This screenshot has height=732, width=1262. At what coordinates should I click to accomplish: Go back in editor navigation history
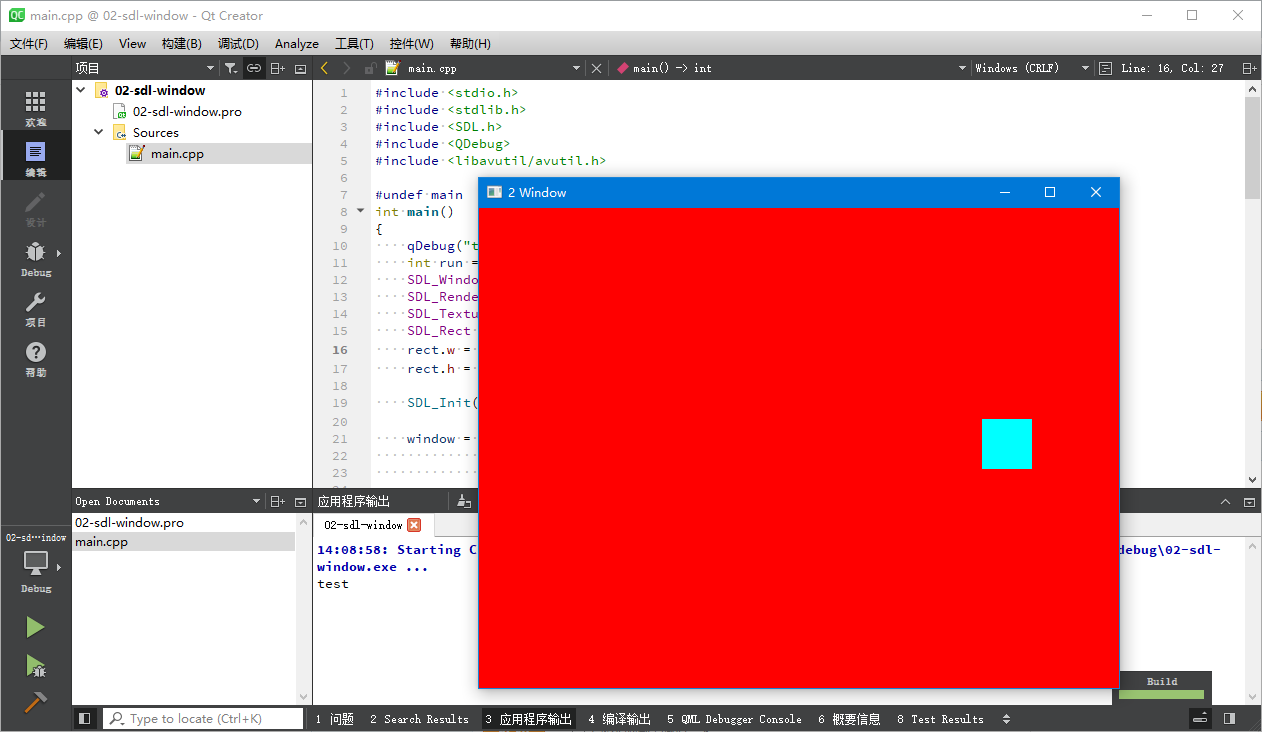point(324,68)
